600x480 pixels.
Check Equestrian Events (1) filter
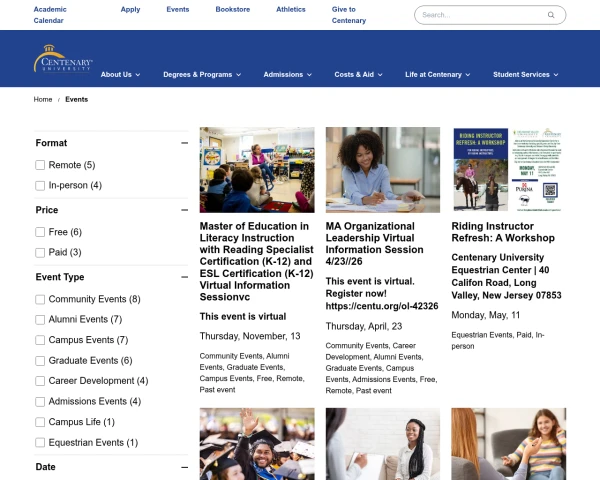tap(40, 442)
